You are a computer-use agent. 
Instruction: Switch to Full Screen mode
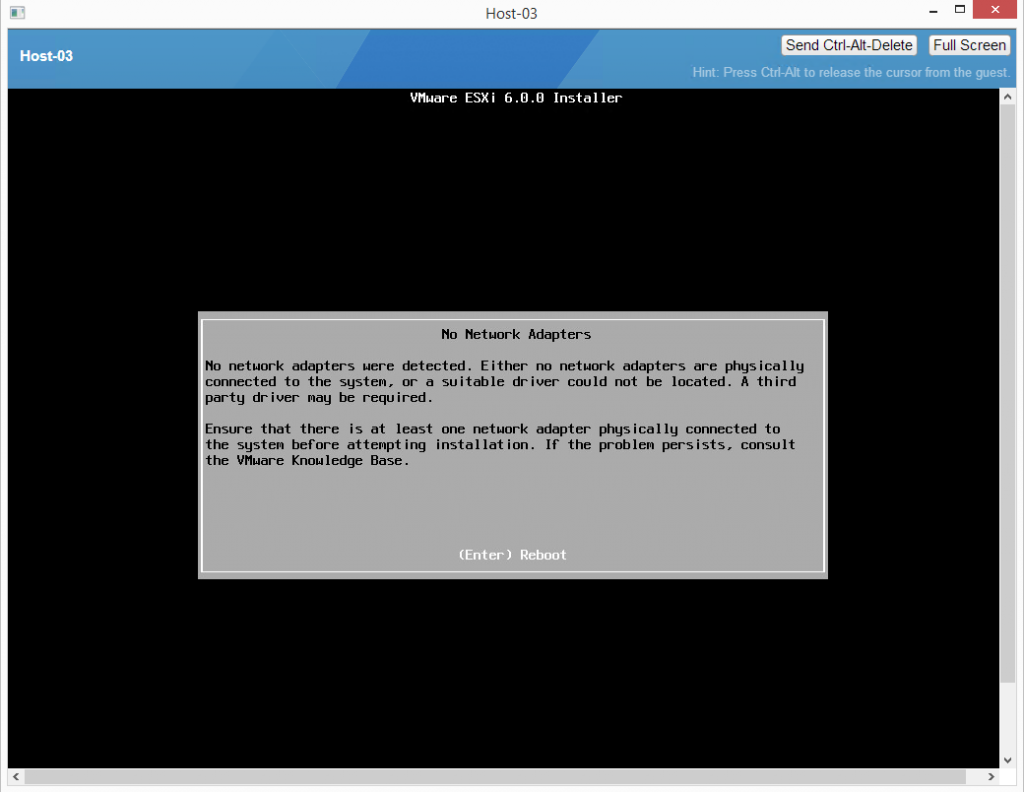coord(969,45)
